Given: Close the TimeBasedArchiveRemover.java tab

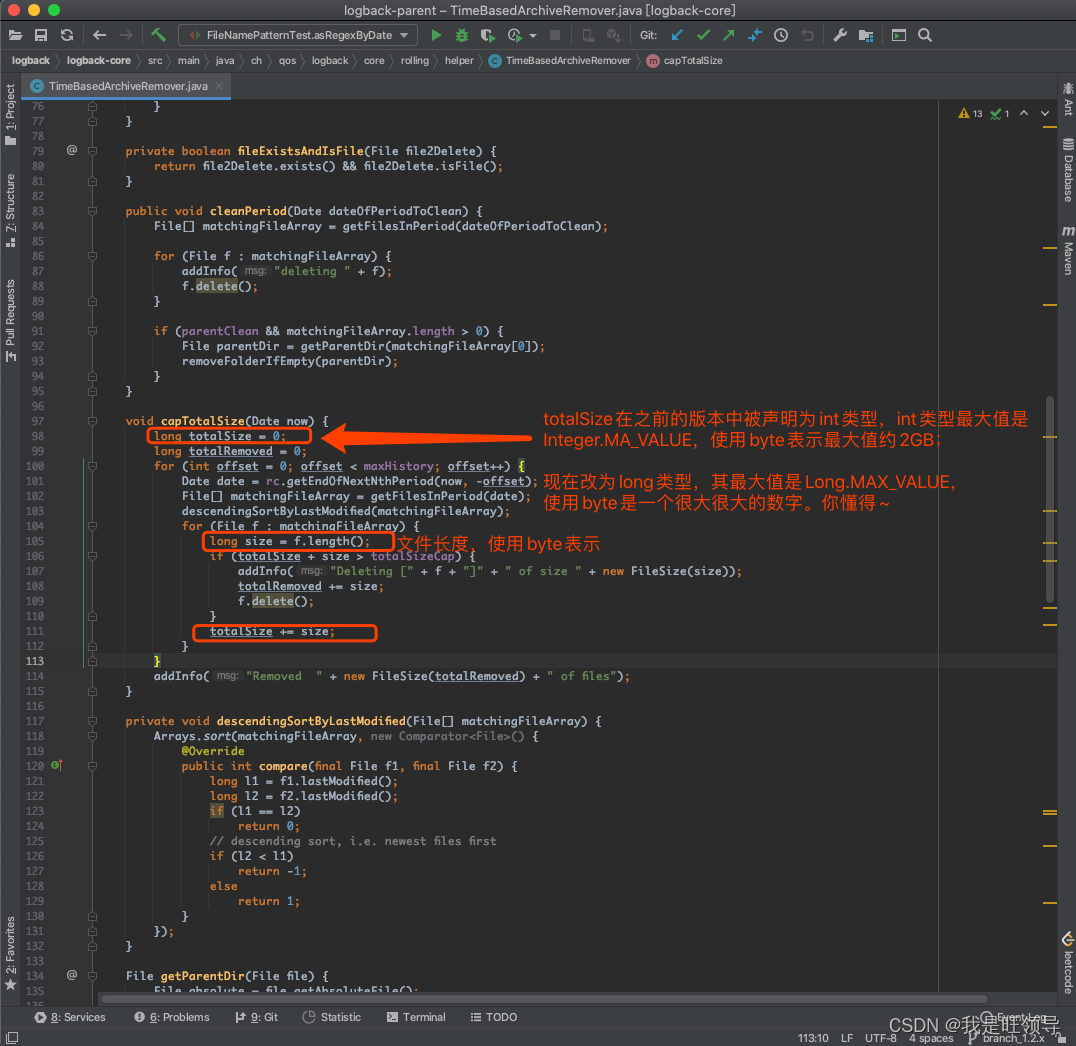Looking at the screenshot, I should [x=220, y=86].
